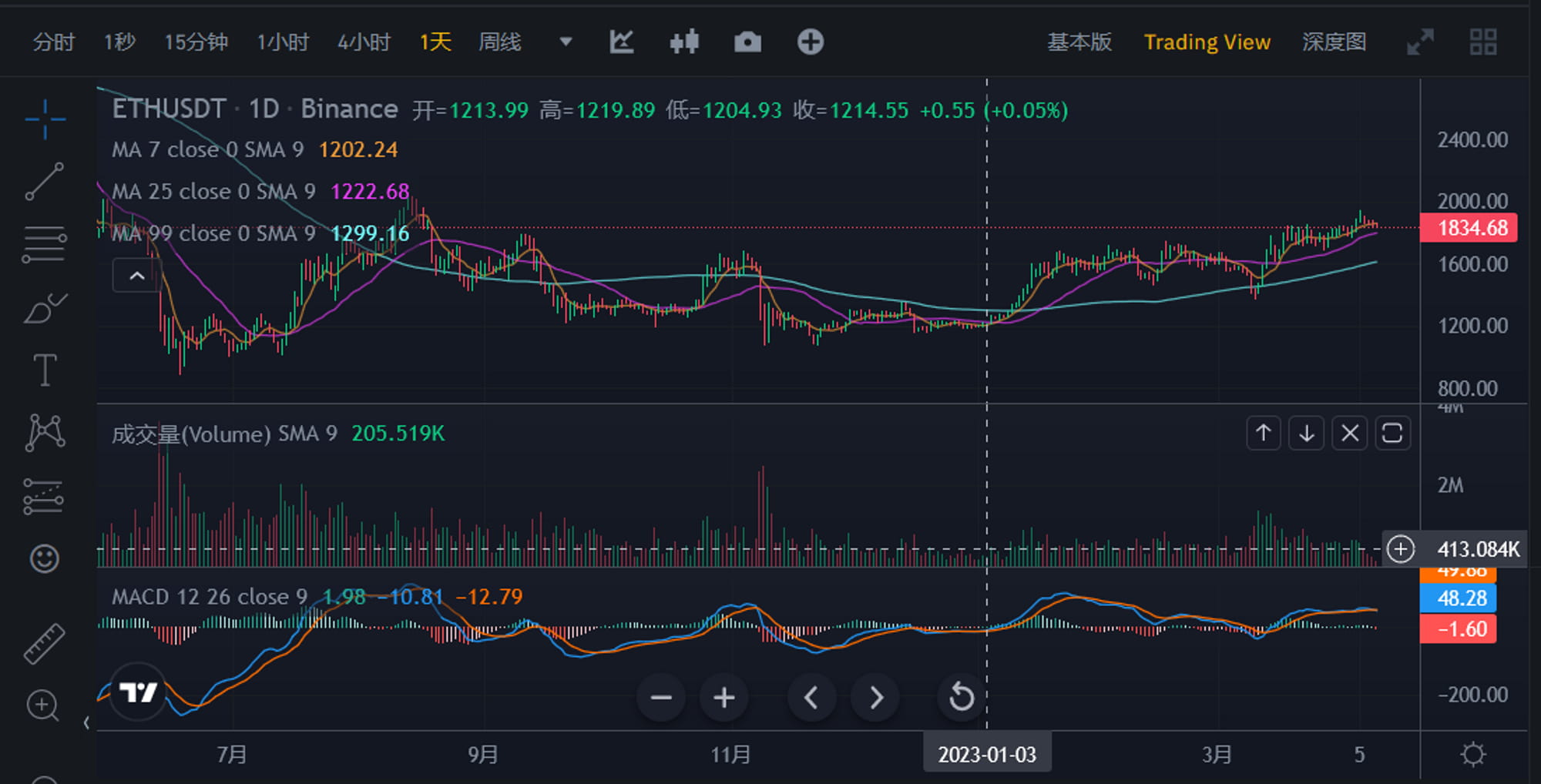1541x784 pixels.
Task: Activate the zoom in tool
Action: 43,705
